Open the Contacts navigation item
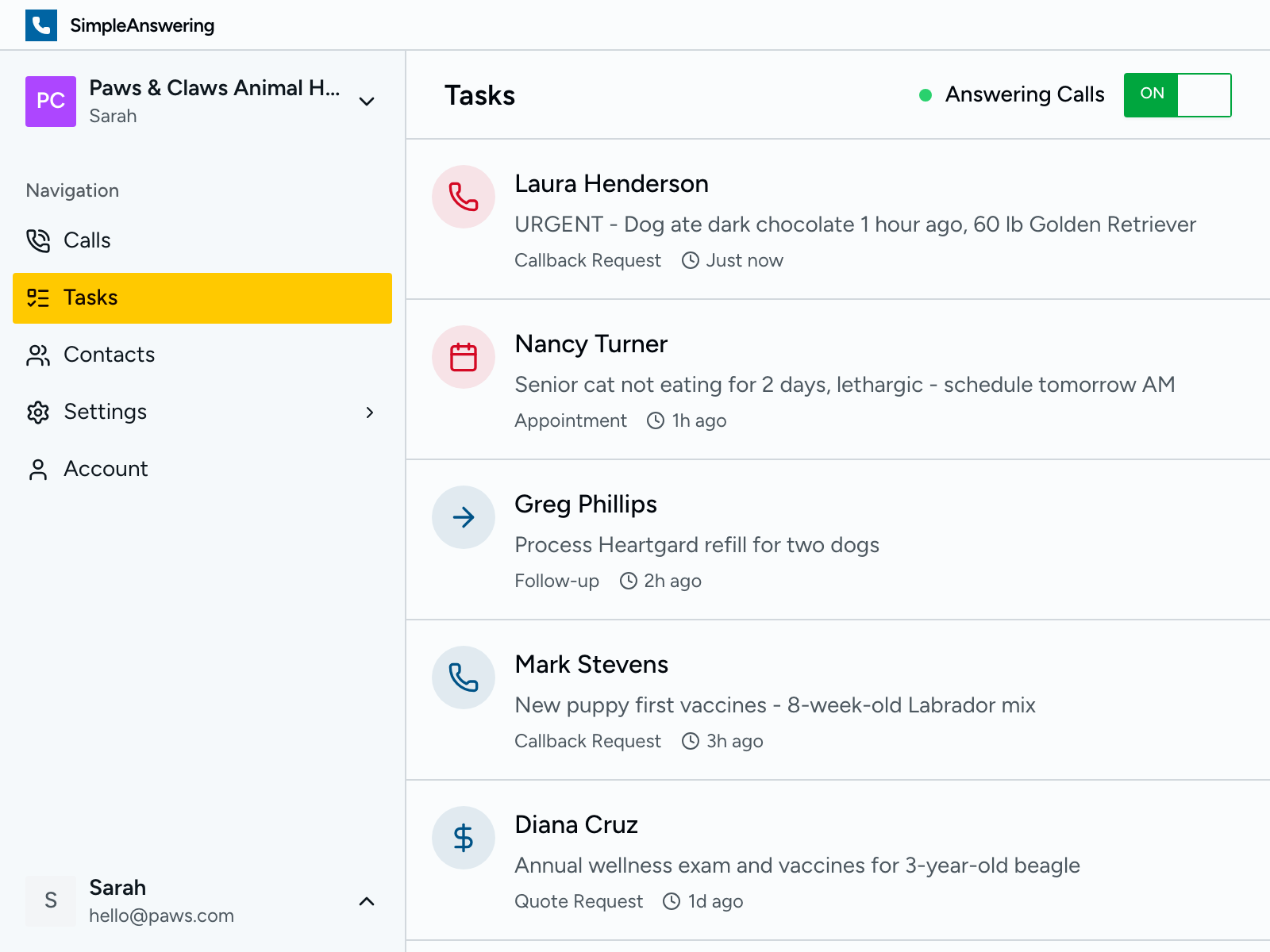 tap(109, 355)
